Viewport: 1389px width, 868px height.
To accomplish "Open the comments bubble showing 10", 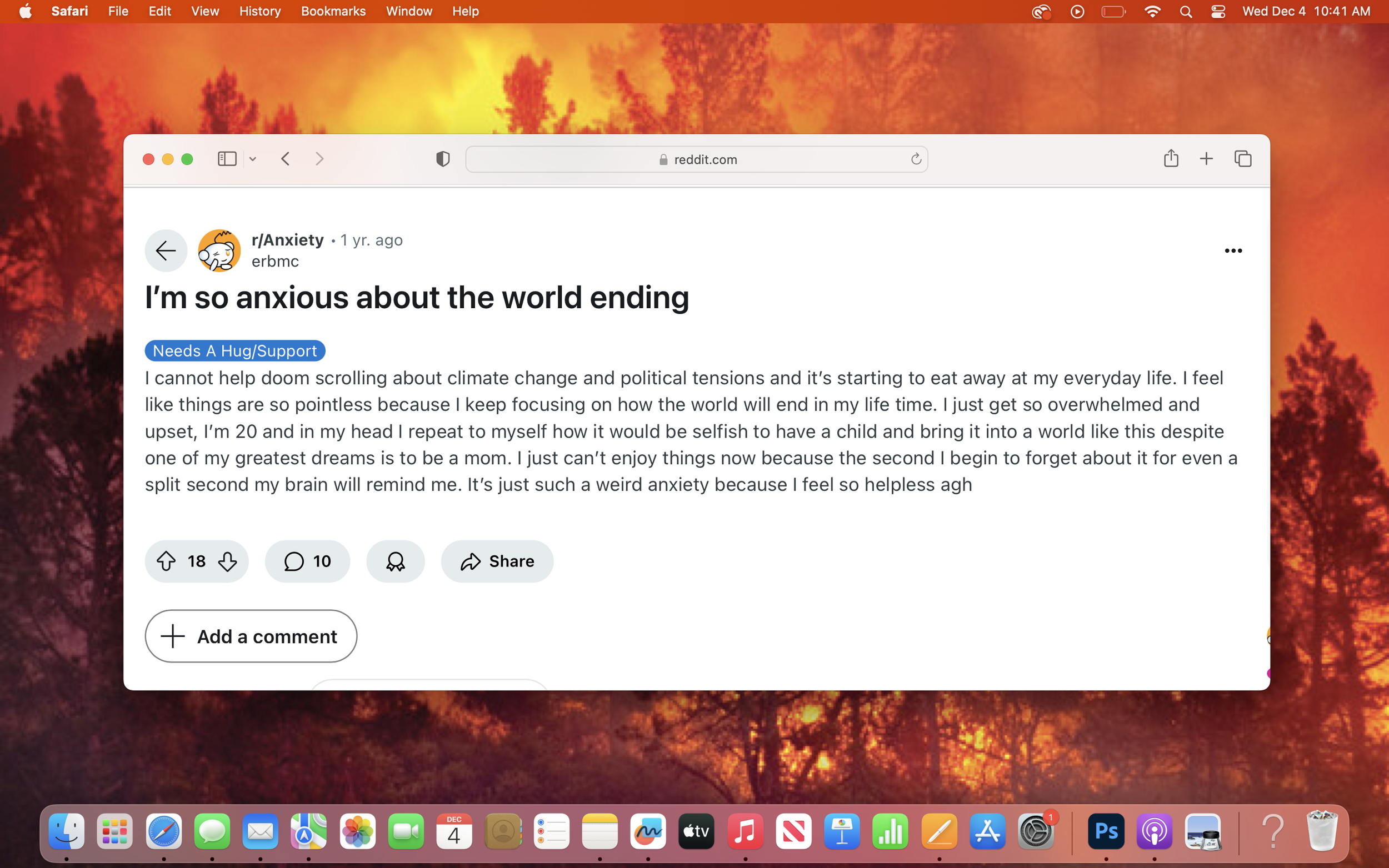I will point(307,561).
